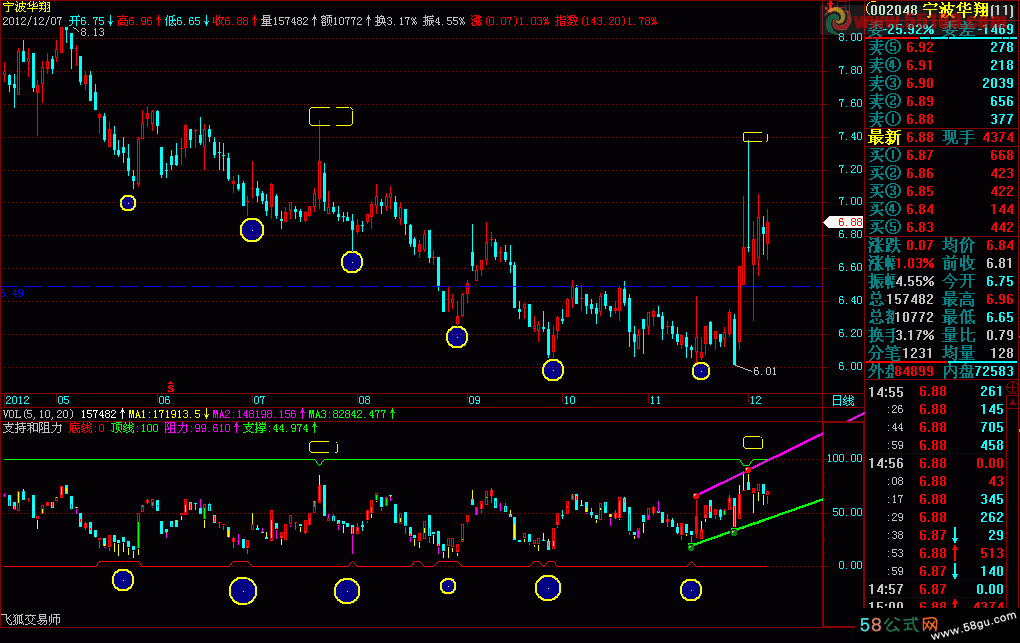Click the 5.49 dashed level line label

click(x=12, y=294)
